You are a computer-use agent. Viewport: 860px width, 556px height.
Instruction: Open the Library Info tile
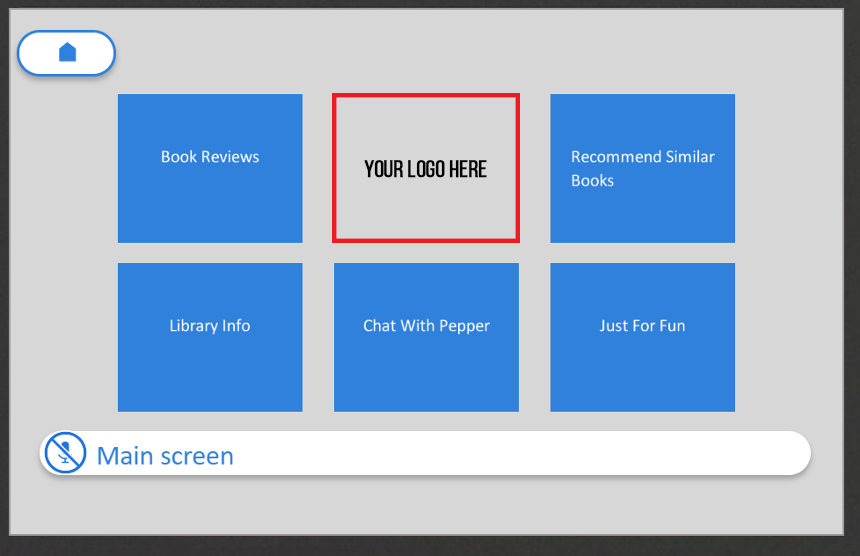point(210,337)
